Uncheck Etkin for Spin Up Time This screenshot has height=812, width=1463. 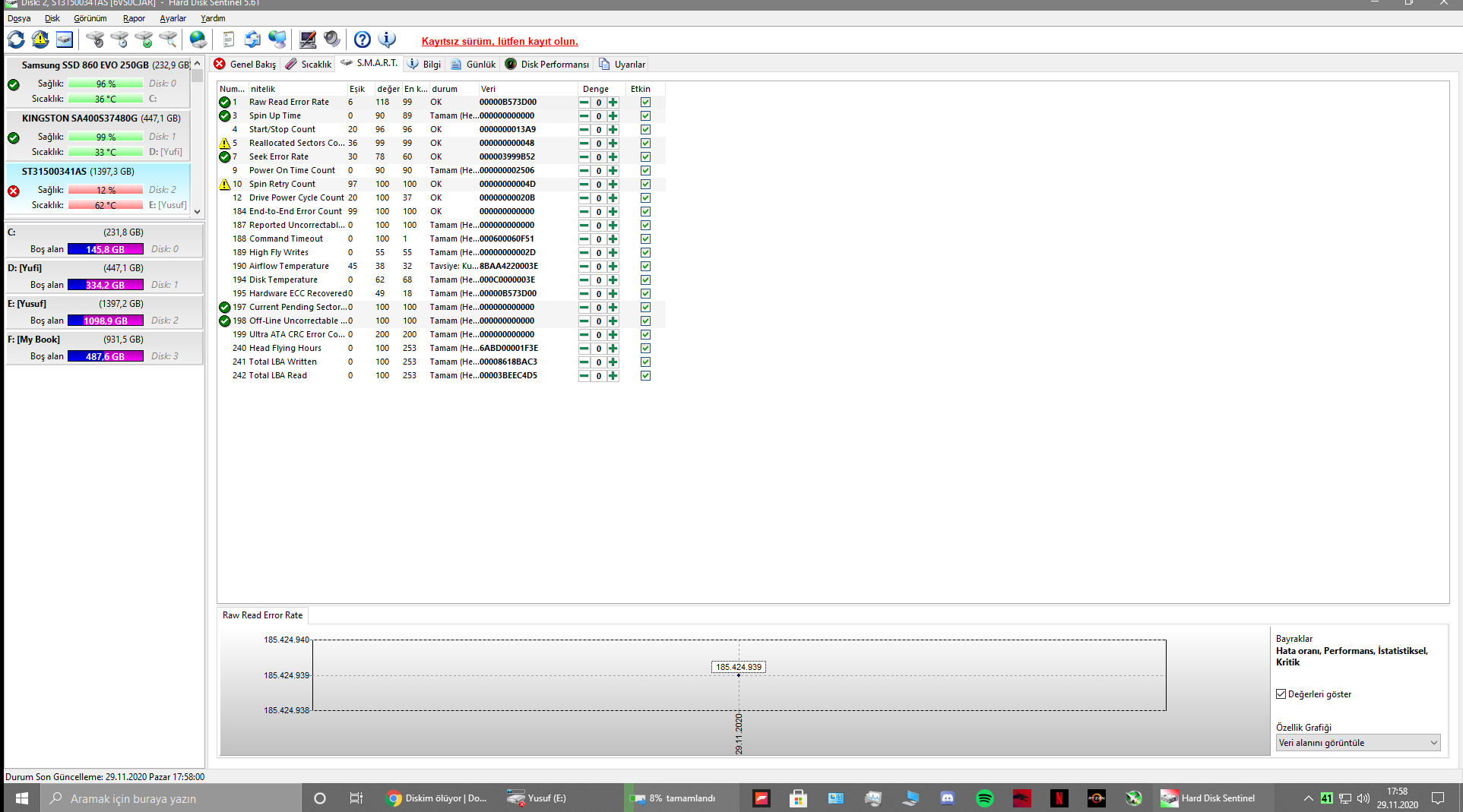pos(645,116)
